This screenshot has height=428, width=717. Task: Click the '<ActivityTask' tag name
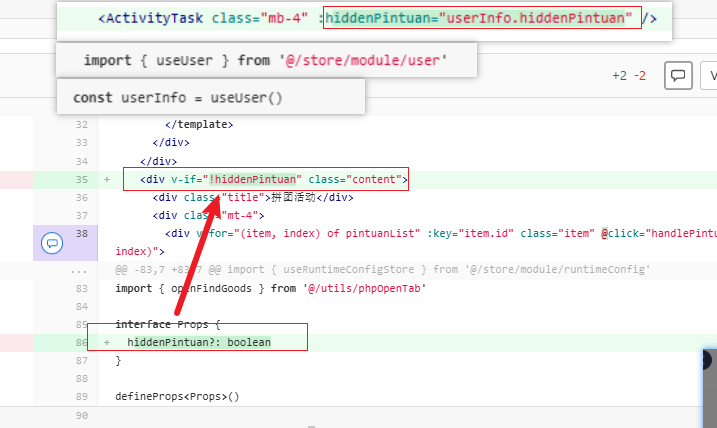pyautogui.click(x=150, y=18)
